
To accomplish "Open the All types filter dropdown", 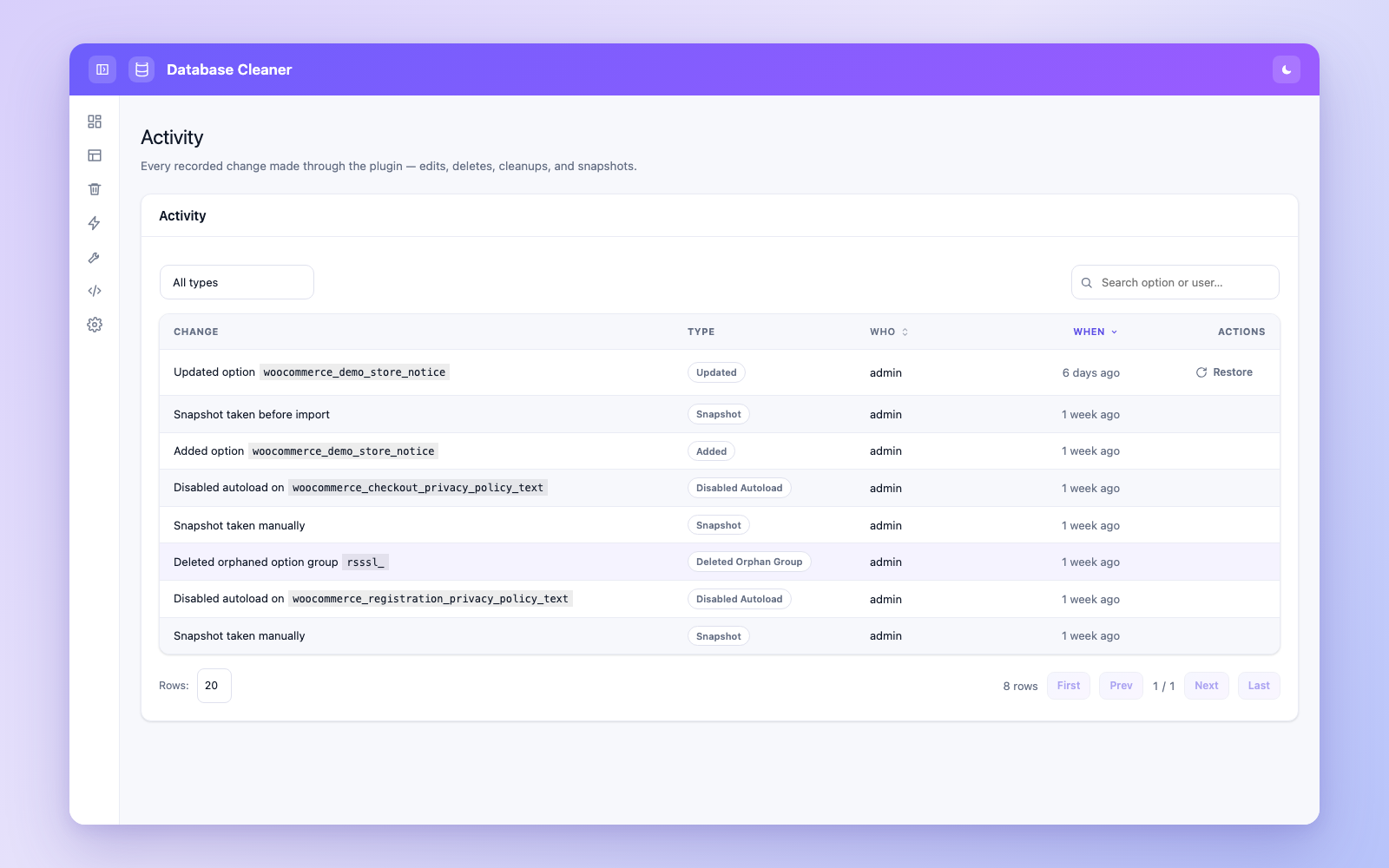I will tap(237, 282).
